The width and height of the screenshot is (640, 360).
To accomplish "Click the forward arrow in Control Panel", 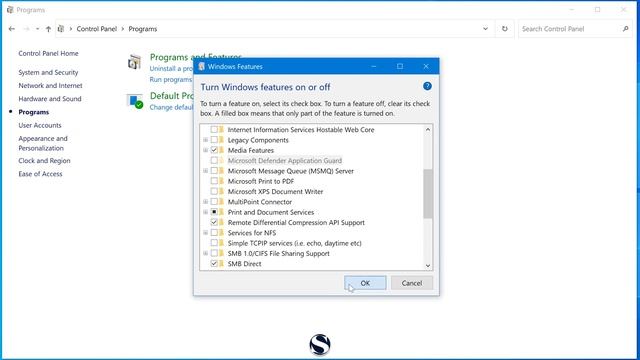I will click(x=26, y=29).
